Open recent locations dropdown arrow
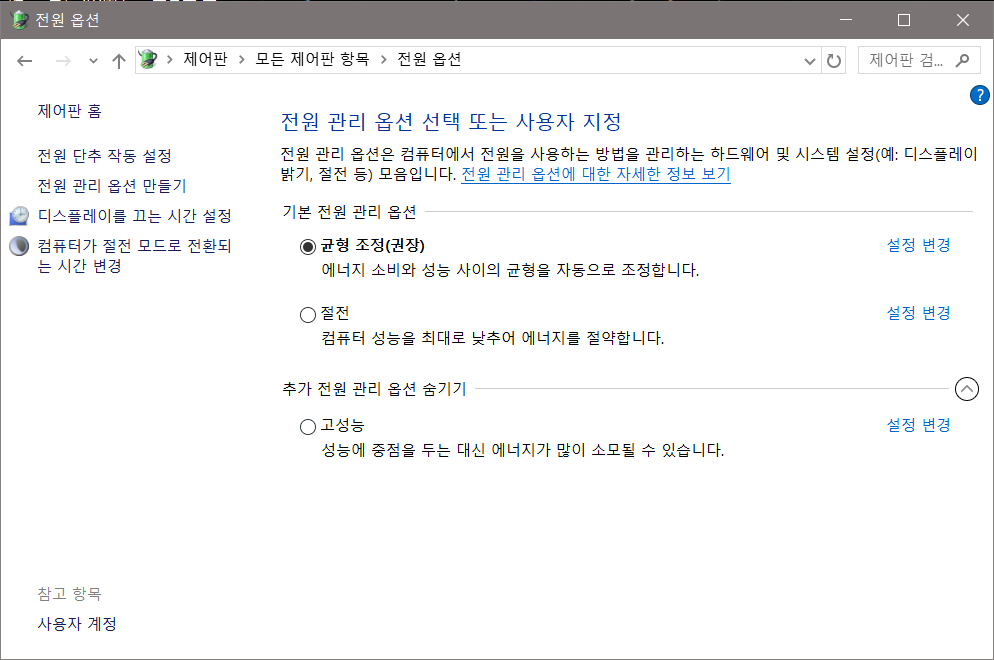This screenshot has width=994, height=660. 93,60
